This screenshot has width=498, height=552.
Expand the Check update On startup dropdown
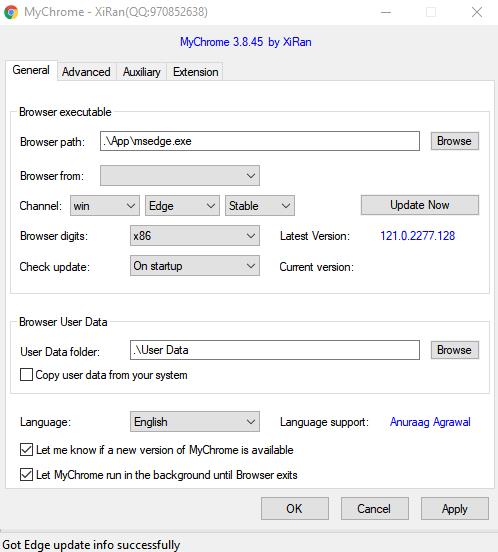[x=195, y=266]
